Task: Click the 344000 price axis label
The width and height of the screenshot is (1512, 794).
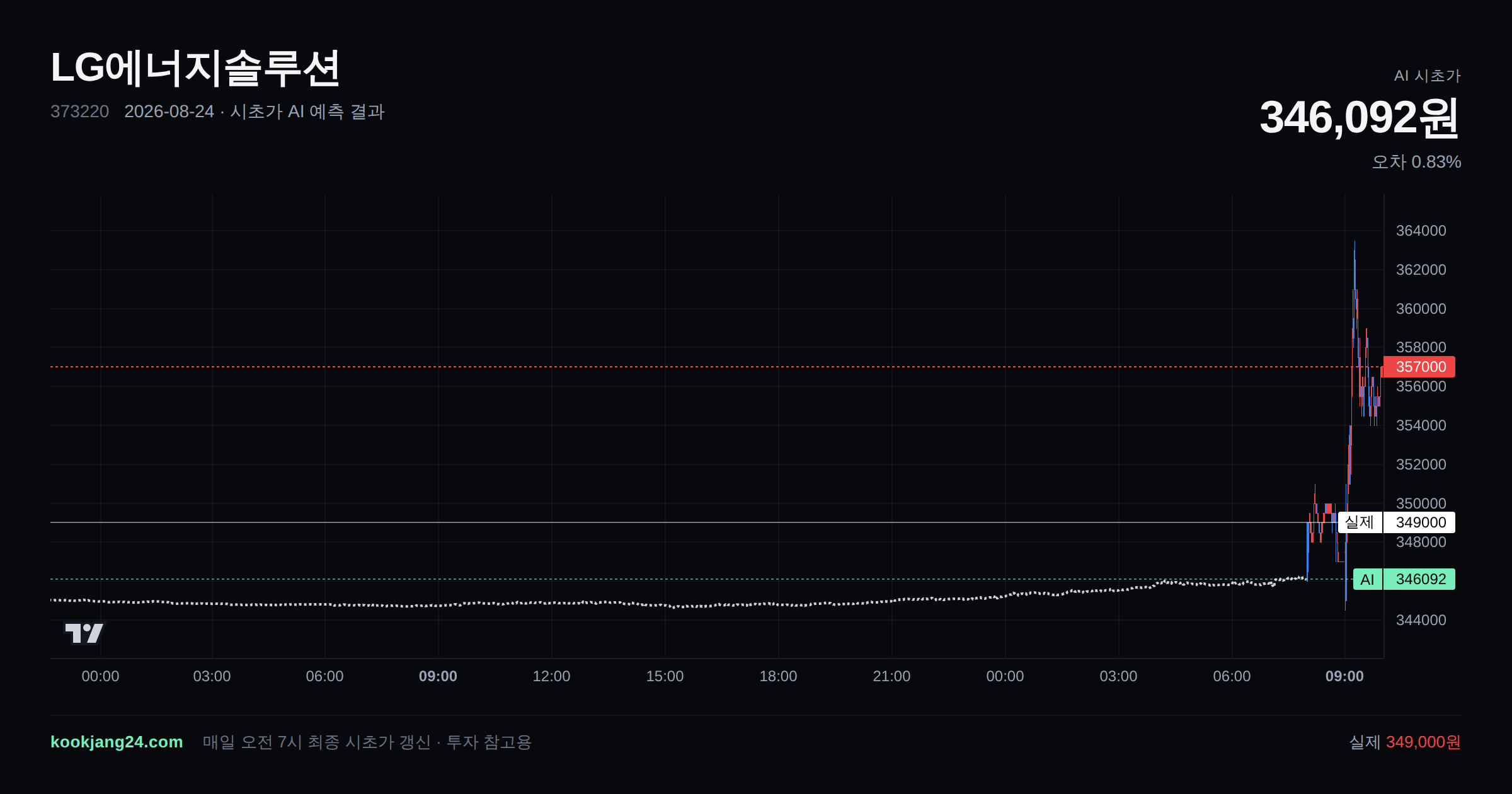Action: click(1421, 620)
